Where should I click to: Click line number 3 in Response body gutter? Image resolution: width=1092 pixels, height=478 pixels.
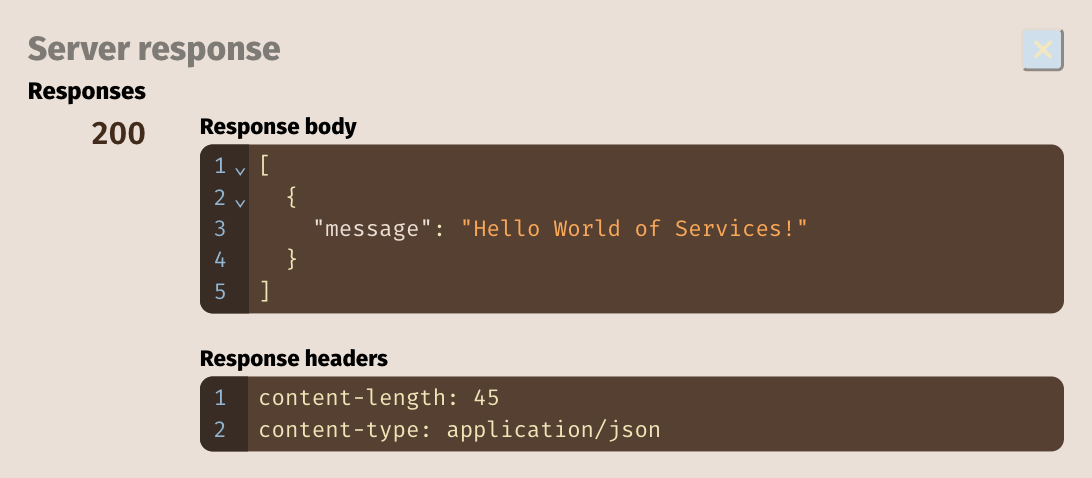(220, 229)
